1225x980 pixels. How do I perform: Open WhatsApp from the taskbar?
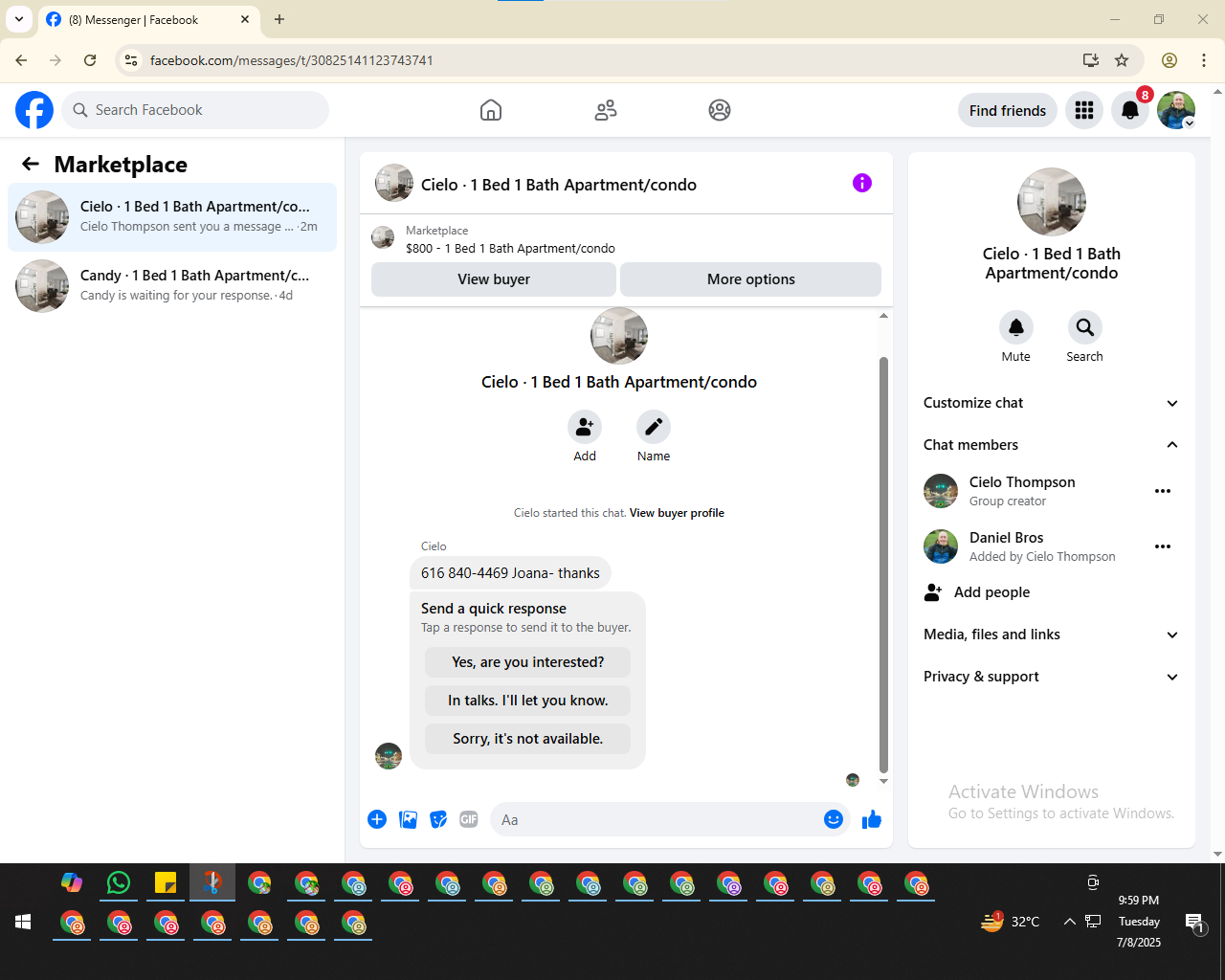tap(119, 882)
